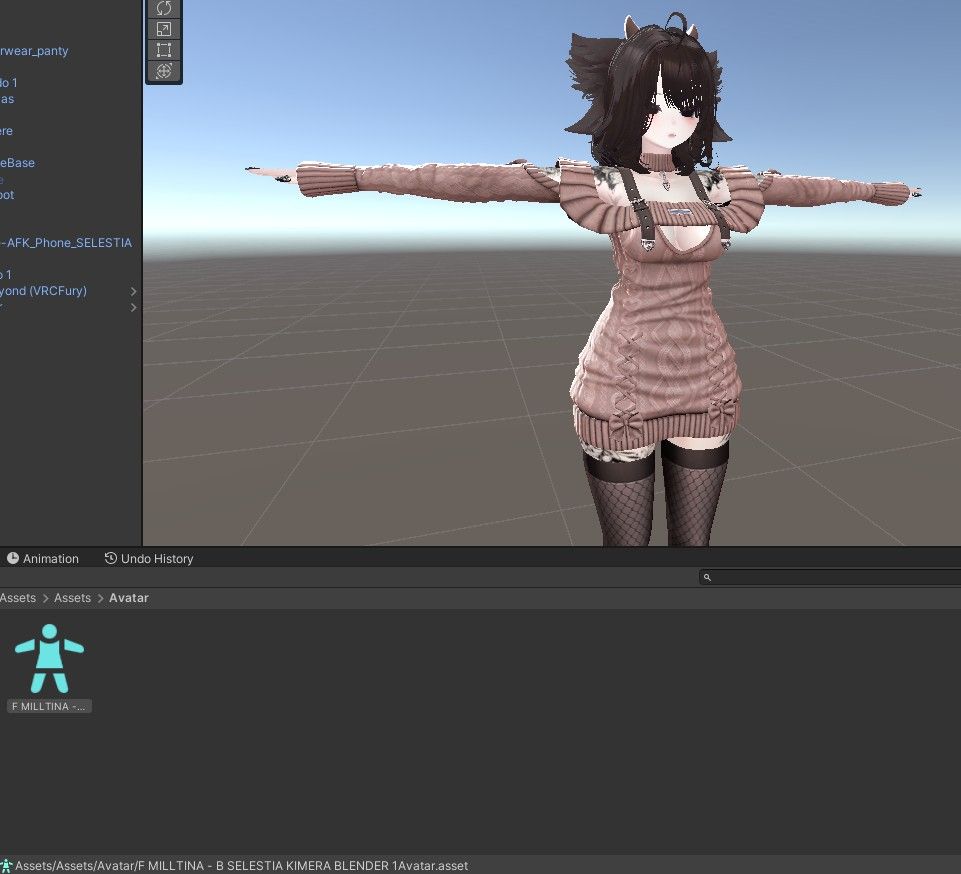Select the hierarchy item ending in 'as'

point(7,99)
